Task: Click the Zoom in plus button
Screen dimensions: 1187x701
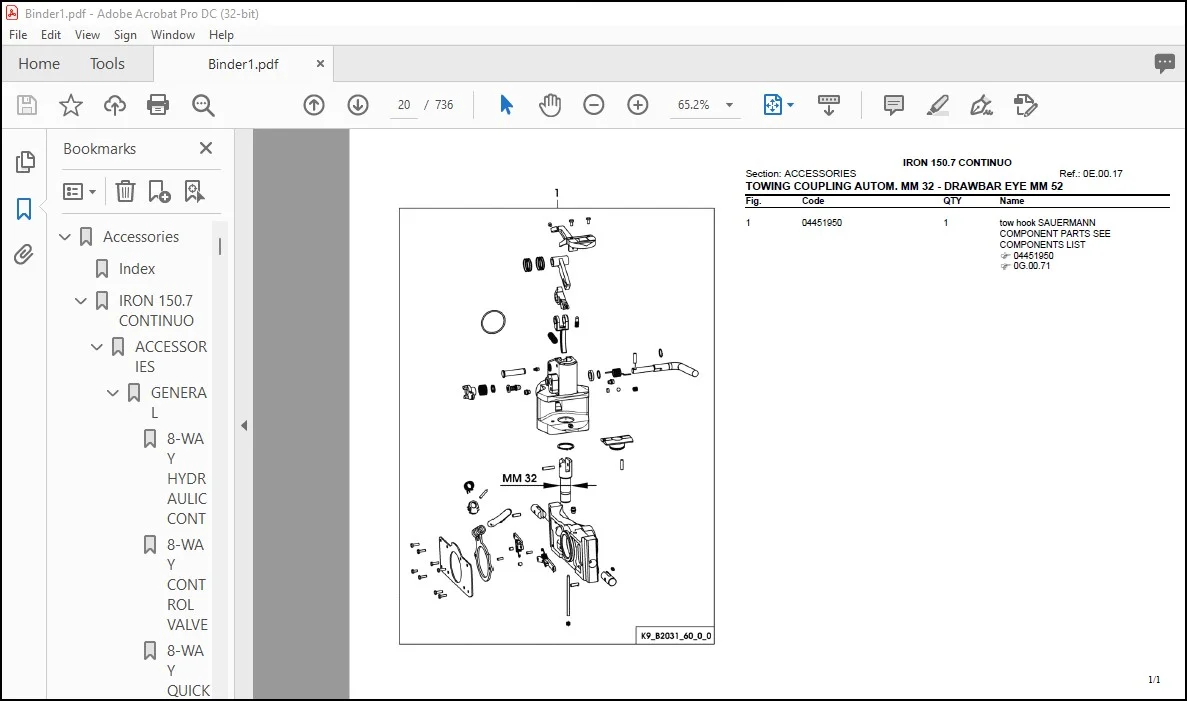Action: tap(637, 104)
